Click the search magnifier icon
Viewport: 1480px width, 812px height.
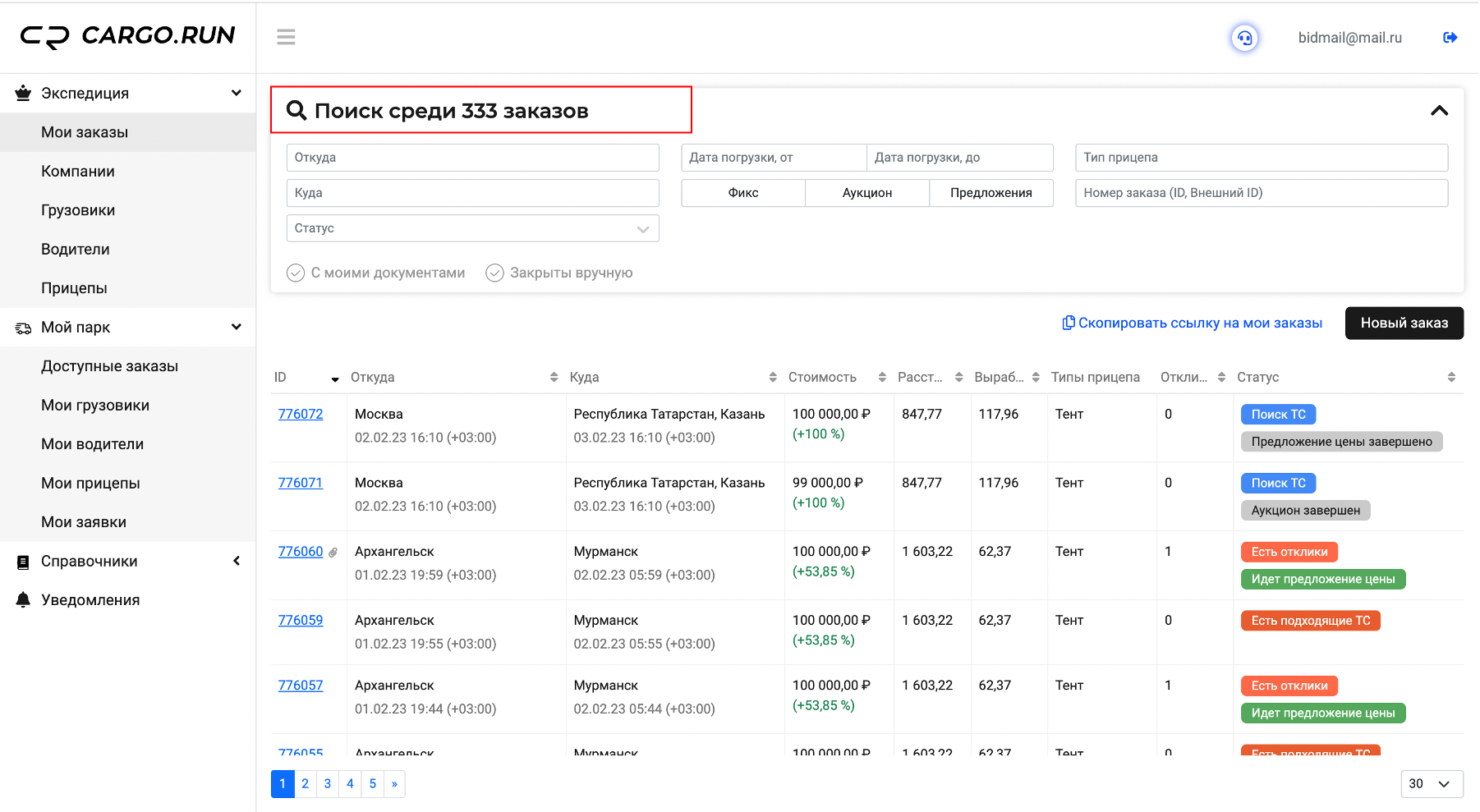point(296,110)
